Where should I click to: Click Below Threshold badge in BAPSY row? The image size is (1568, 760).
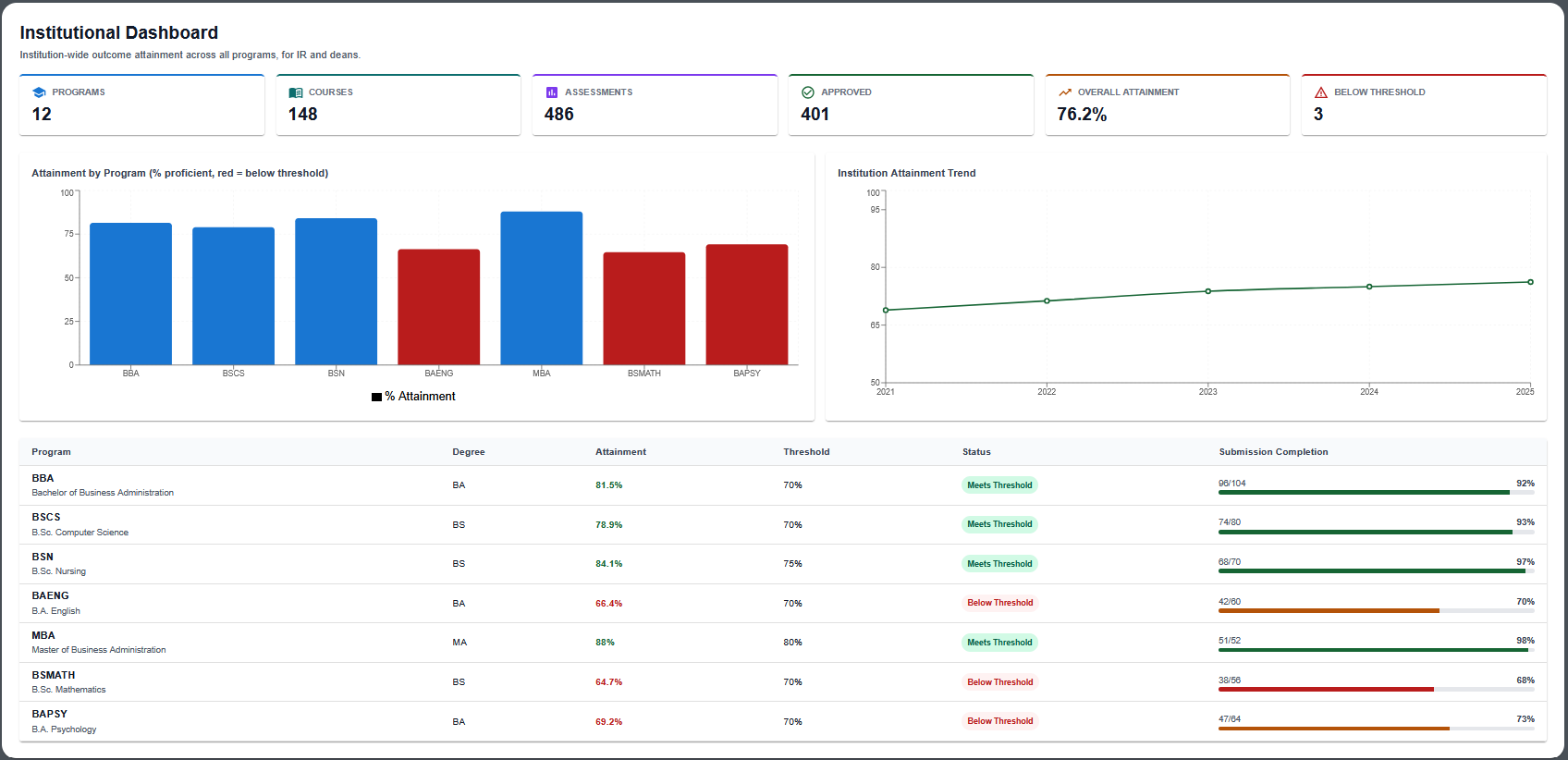point(1000,721)
